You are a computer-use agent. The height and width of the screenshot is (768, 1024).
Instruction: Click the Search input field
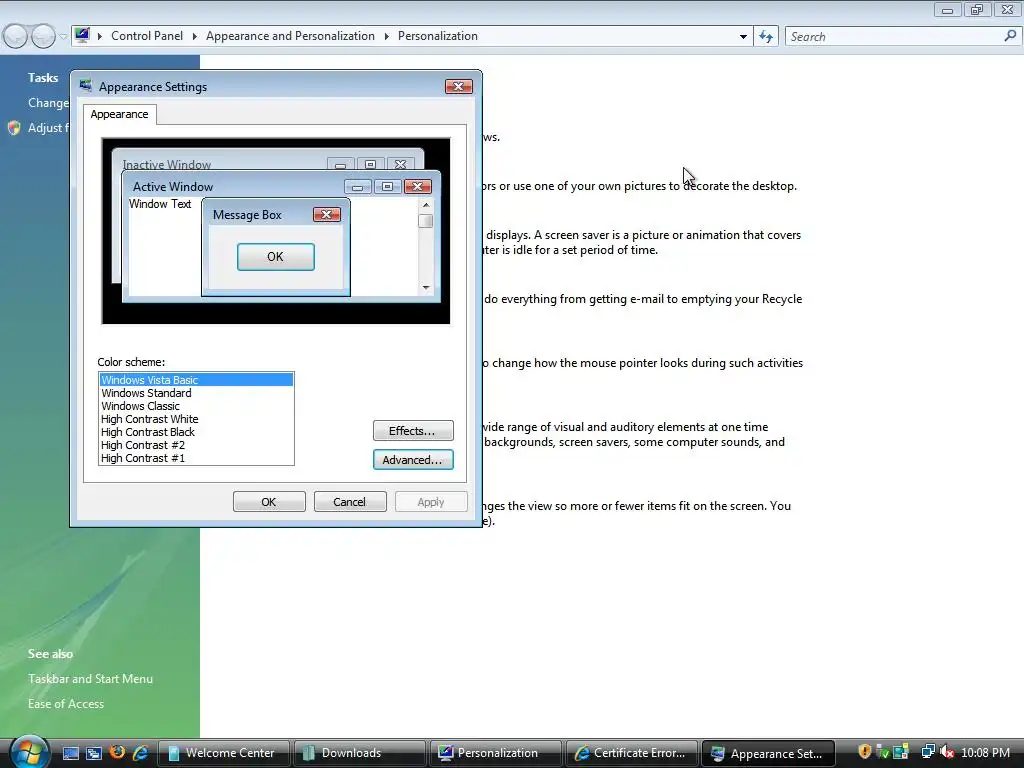click(x=895, y=37)
